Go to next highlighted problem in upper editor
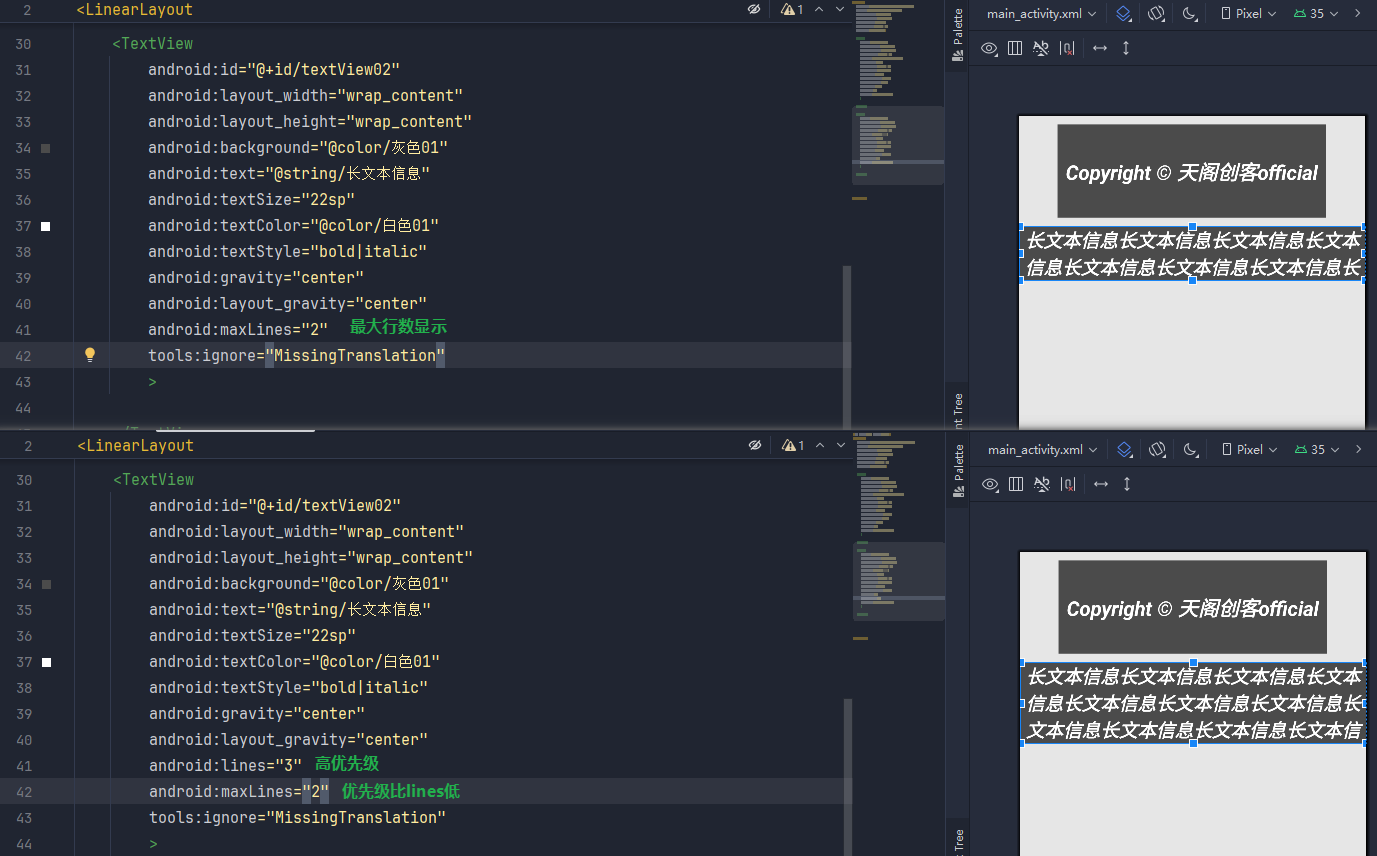The height and width of the screenshot is (856, 1377). click(x=840, y=9)
